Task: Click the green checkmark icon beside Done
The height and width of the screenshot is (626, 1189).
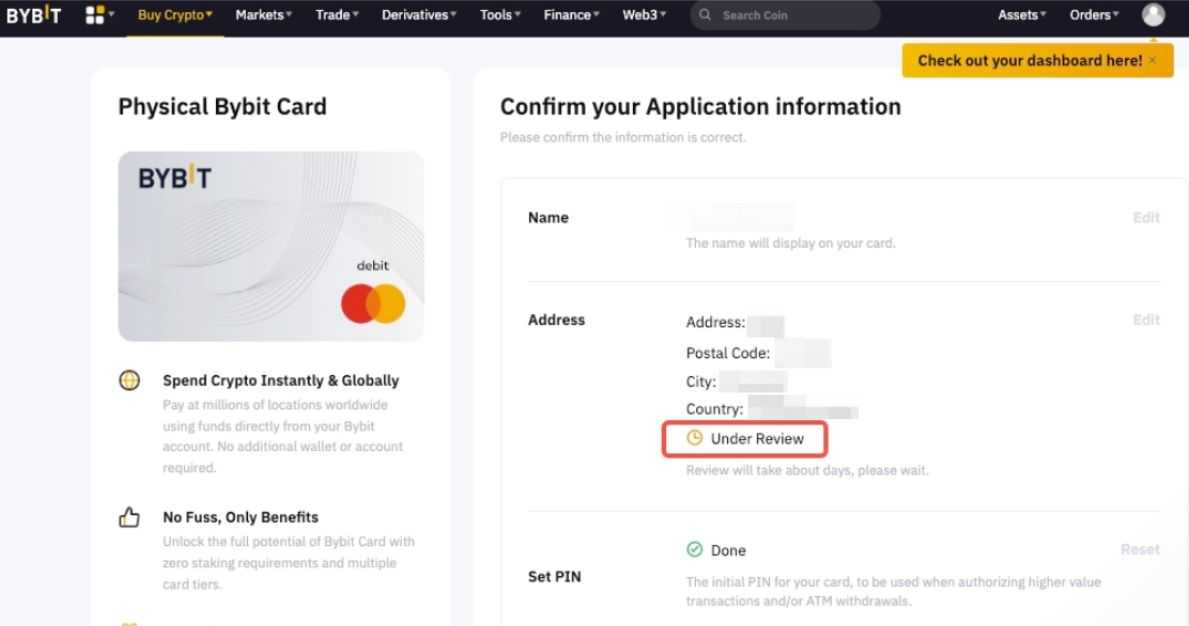Action: tap(695, 549)
